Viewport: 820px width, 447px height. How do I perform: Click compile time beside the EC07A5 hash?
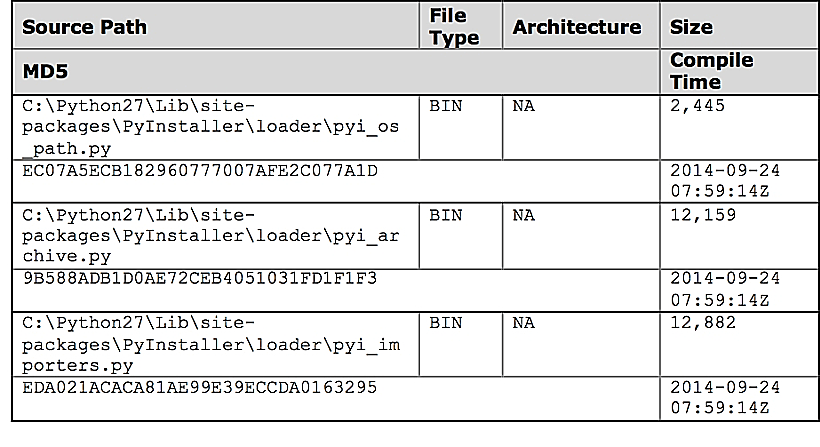tap(725, 180)
